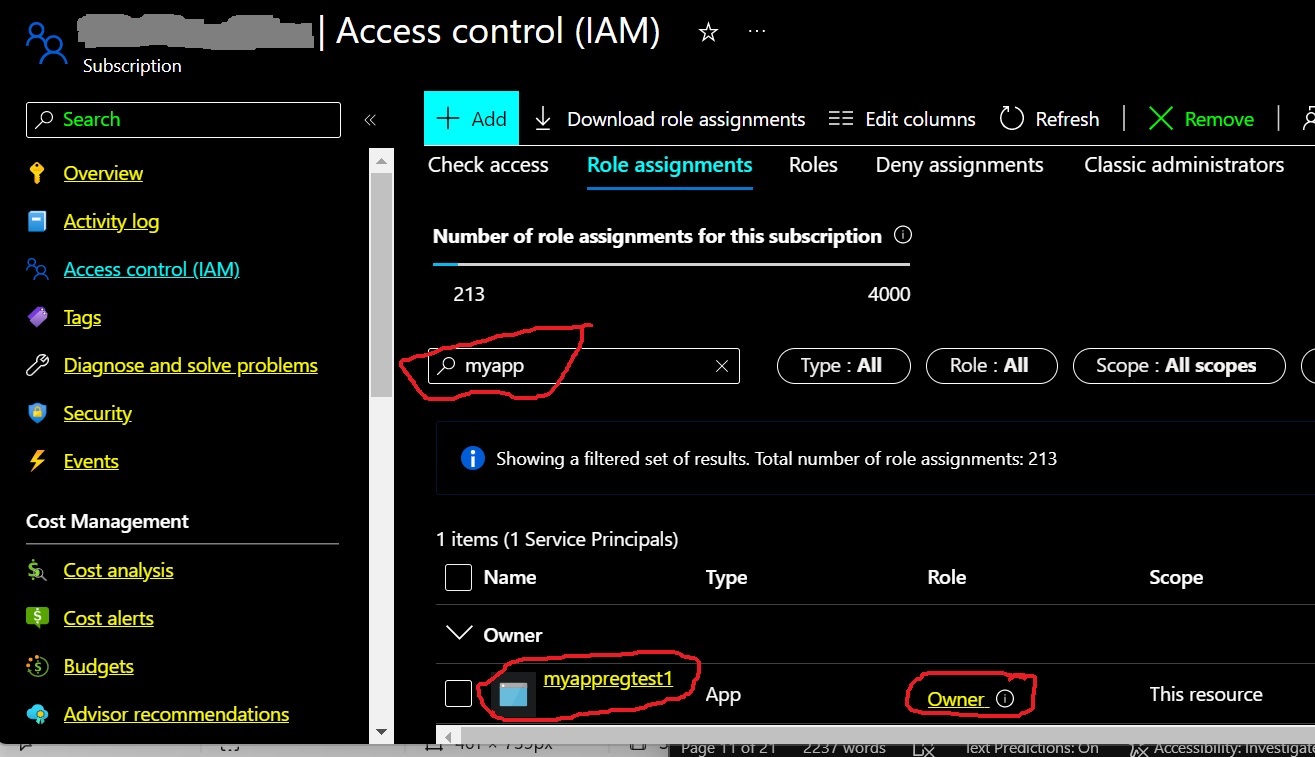Sort by the Type column header

tap(726, 577)
